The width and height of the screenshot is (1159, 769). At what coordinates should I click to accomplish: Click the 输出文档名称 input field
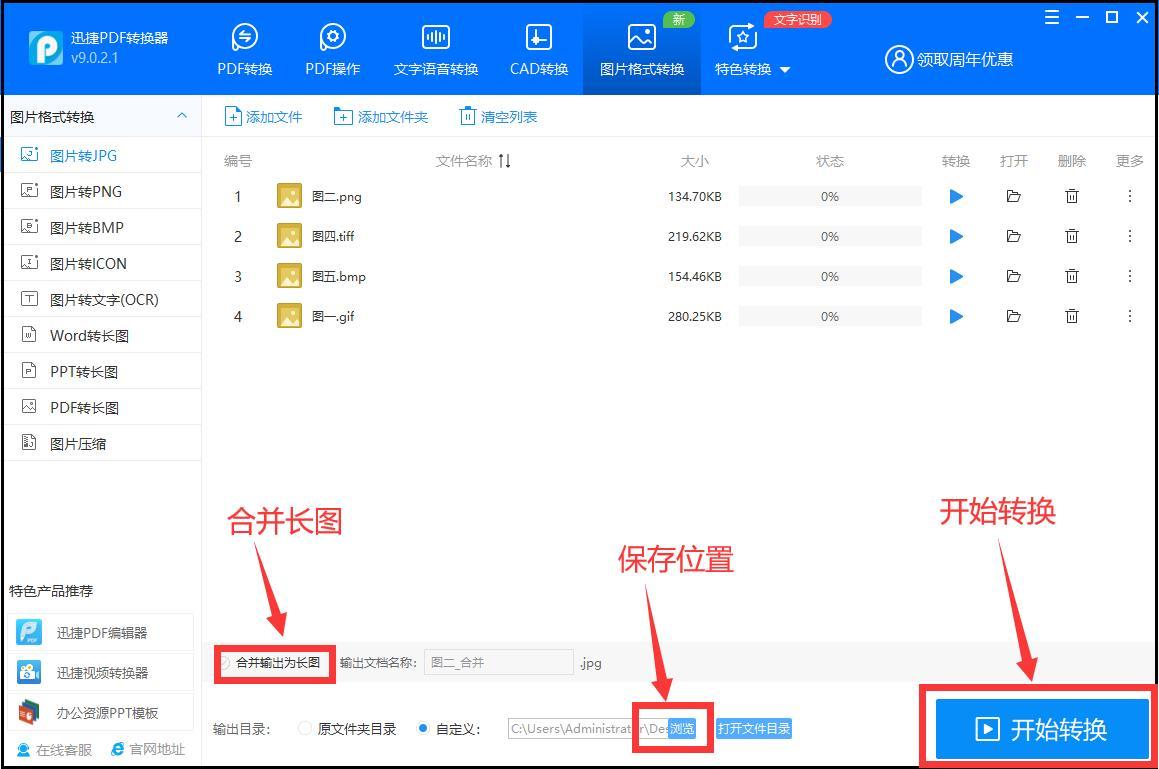pos(498,662)
